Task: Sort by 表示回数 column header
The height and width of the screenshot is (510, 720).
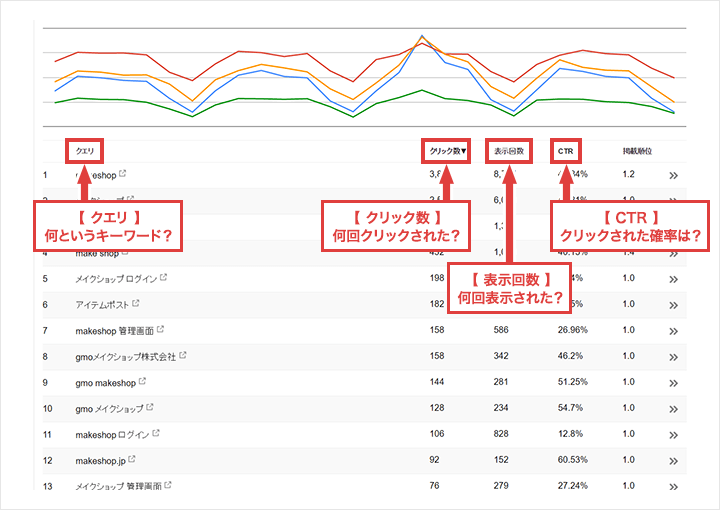Action: [x=509, y=151]
